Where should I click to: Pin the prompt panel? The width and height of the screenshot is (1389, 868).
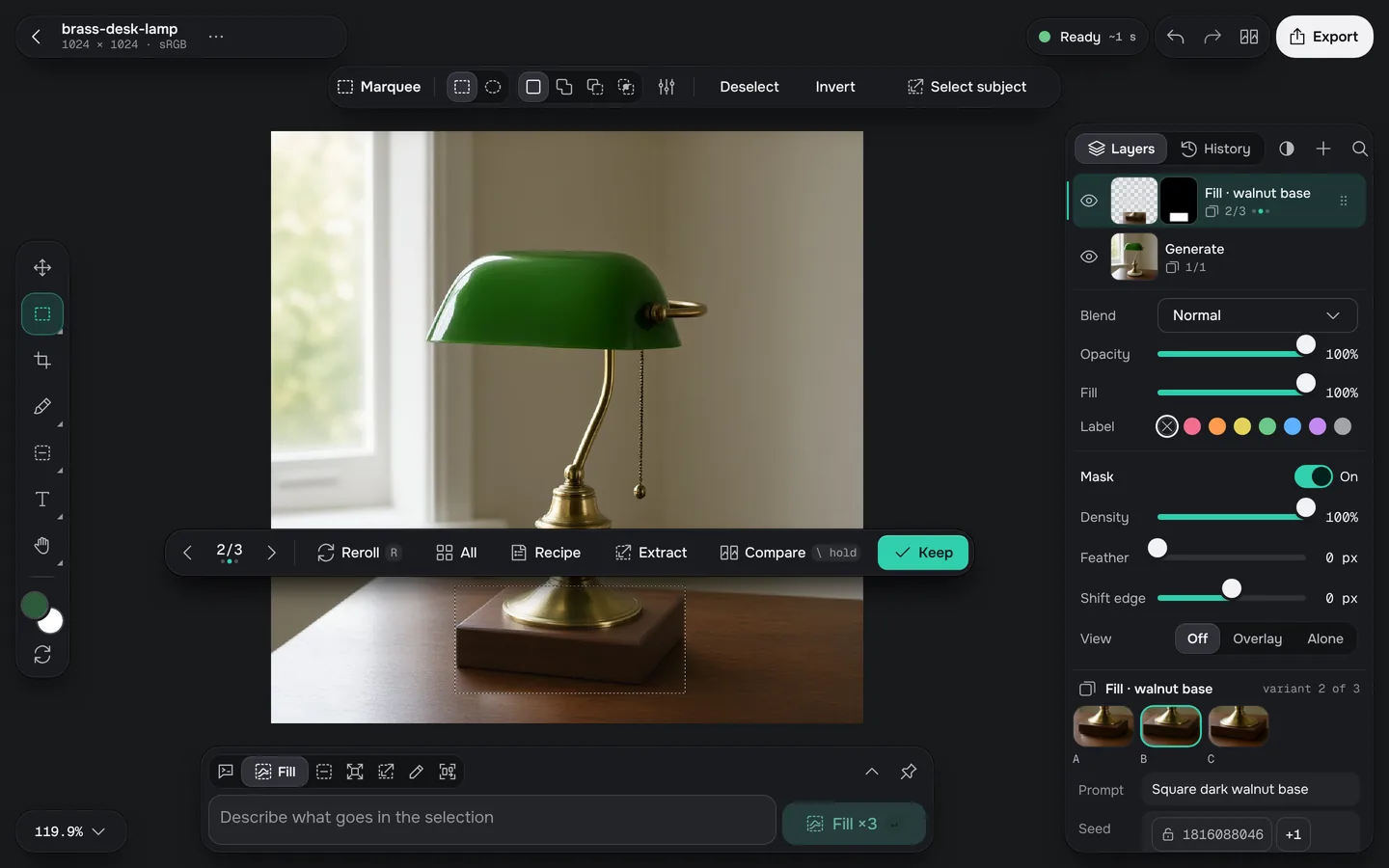tap(909, 772)
